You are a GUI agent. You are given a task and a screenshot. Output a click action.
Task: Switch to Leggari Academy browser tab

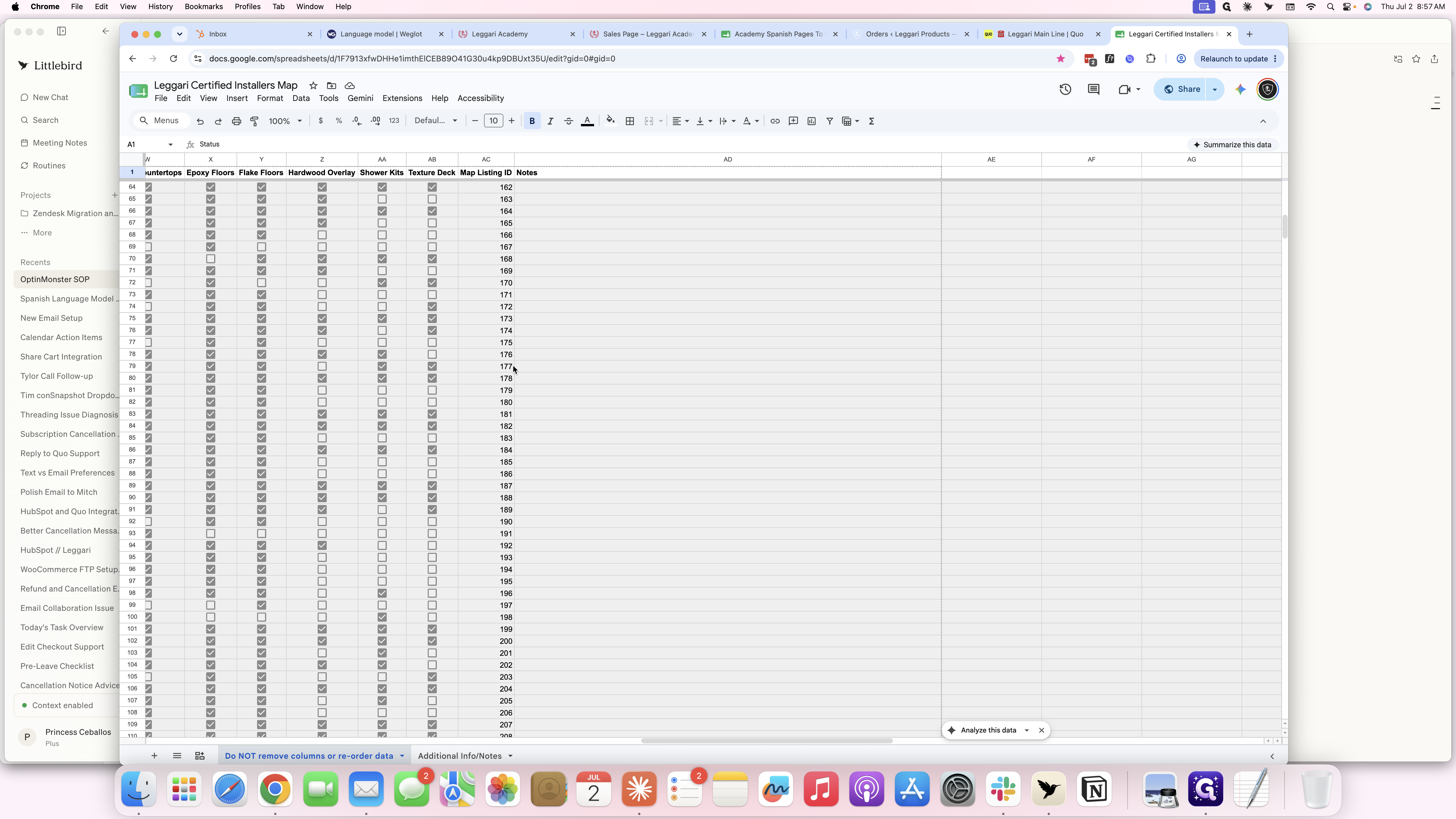coord(500,34)
